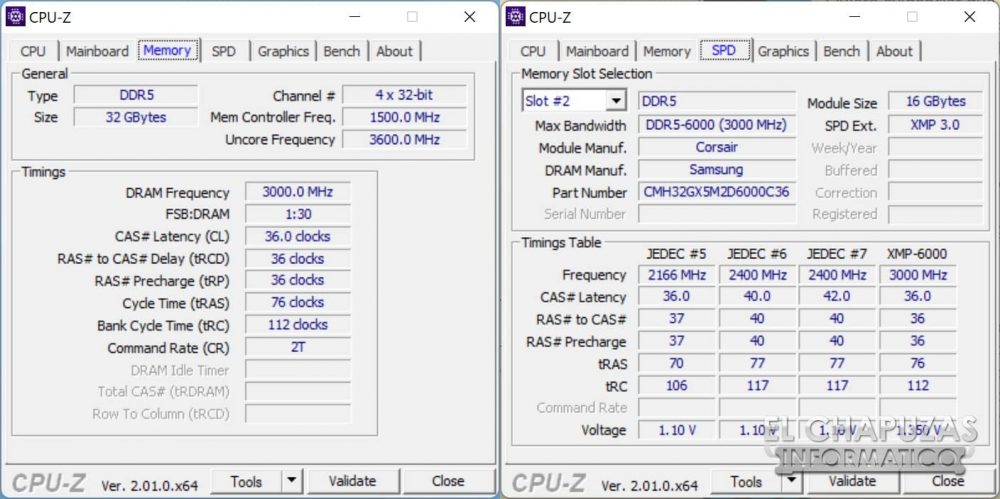The image size is (1000, 499).
Task: Click Max Bandwidth field DDR5-6000 (3000 MHz)
Action: pos(717,125)
